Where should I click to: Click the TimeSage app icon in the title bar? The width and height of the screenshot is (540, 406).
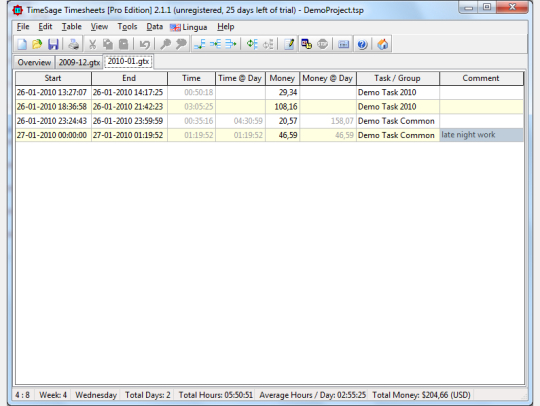click(x=18, y=10)
